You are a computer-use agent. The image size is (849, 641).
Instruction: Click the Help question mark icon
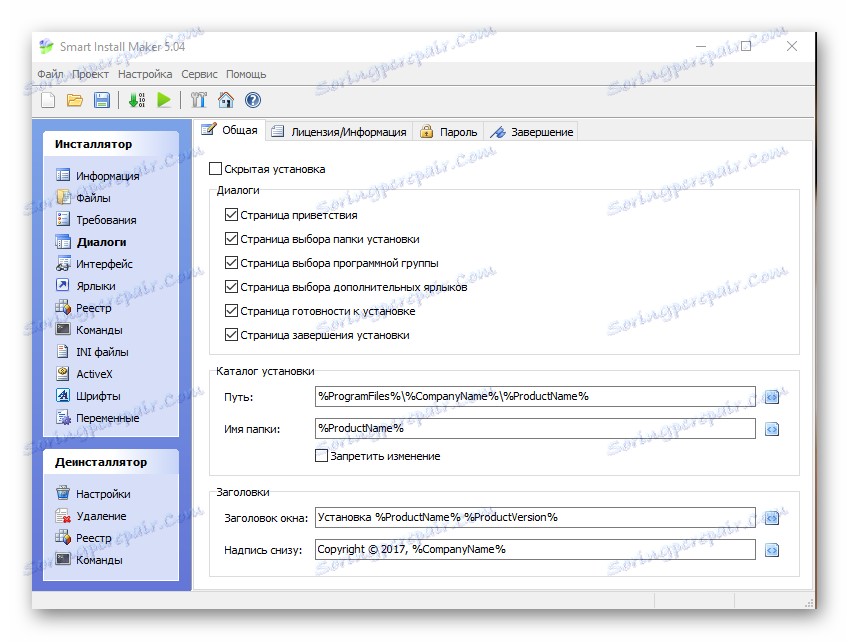pyautogui.click(x=253, y=100)
